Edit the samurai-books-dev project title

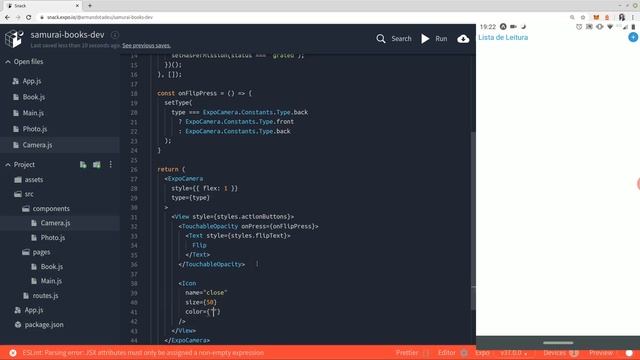click(67, 35)
